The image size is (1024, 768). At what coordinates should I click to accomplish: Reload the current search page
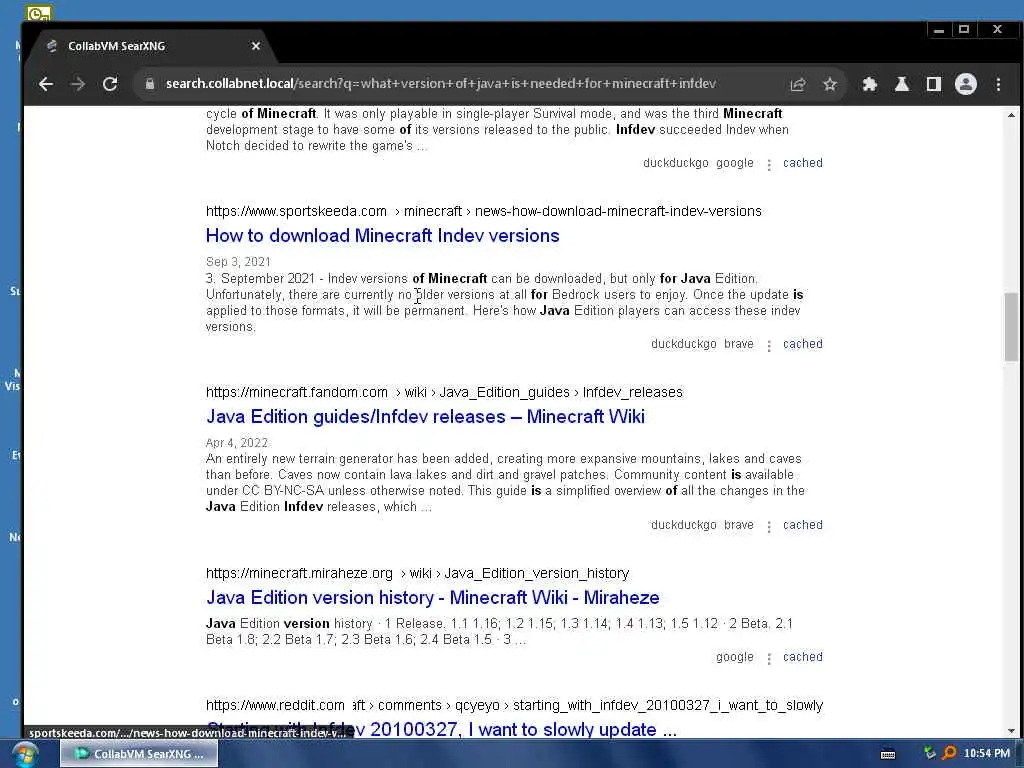[x=110, y=84]
